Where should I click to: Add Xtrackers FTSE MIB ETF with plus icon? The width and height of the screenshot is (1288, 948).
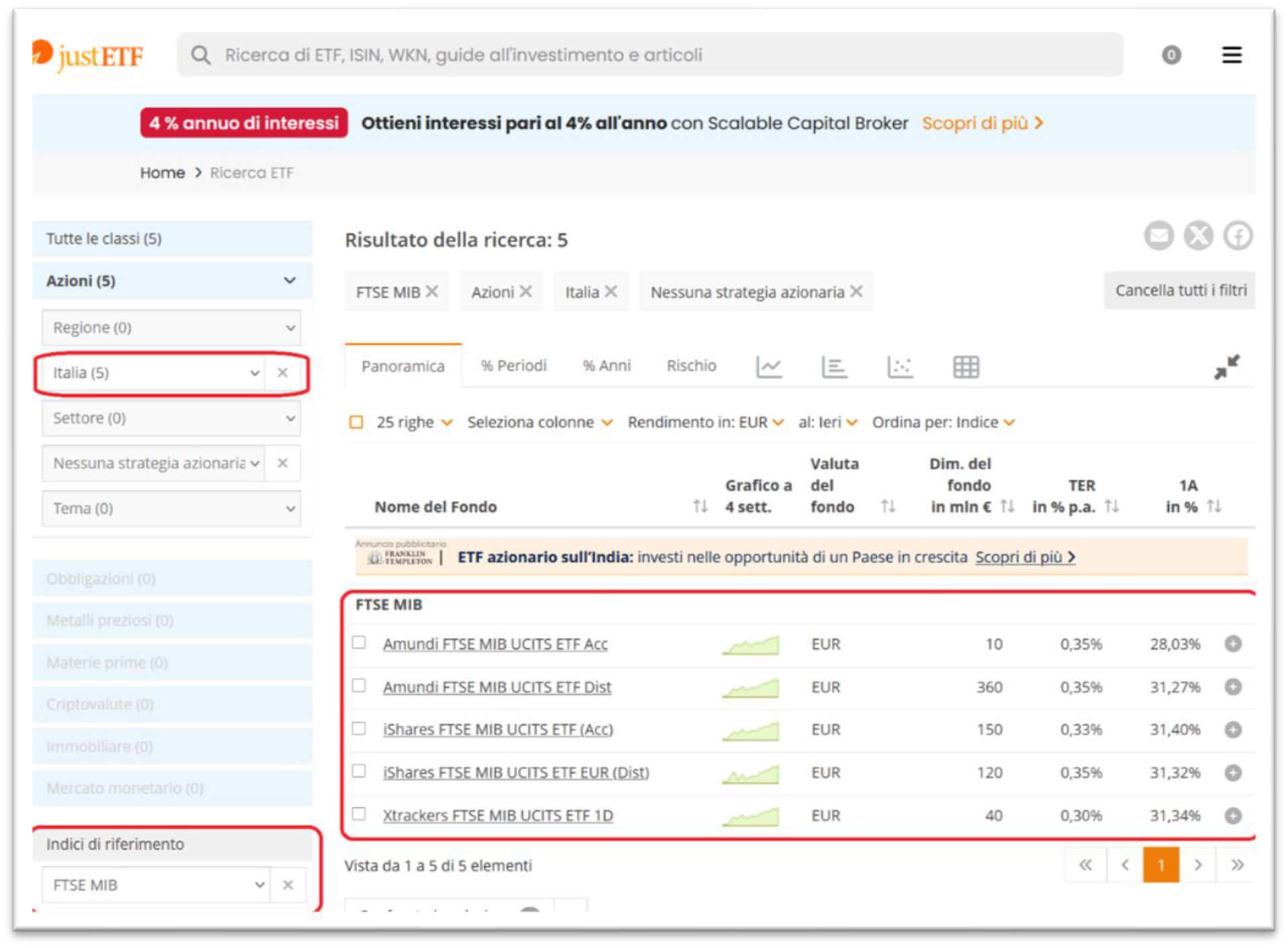(x=1232, y=816)
